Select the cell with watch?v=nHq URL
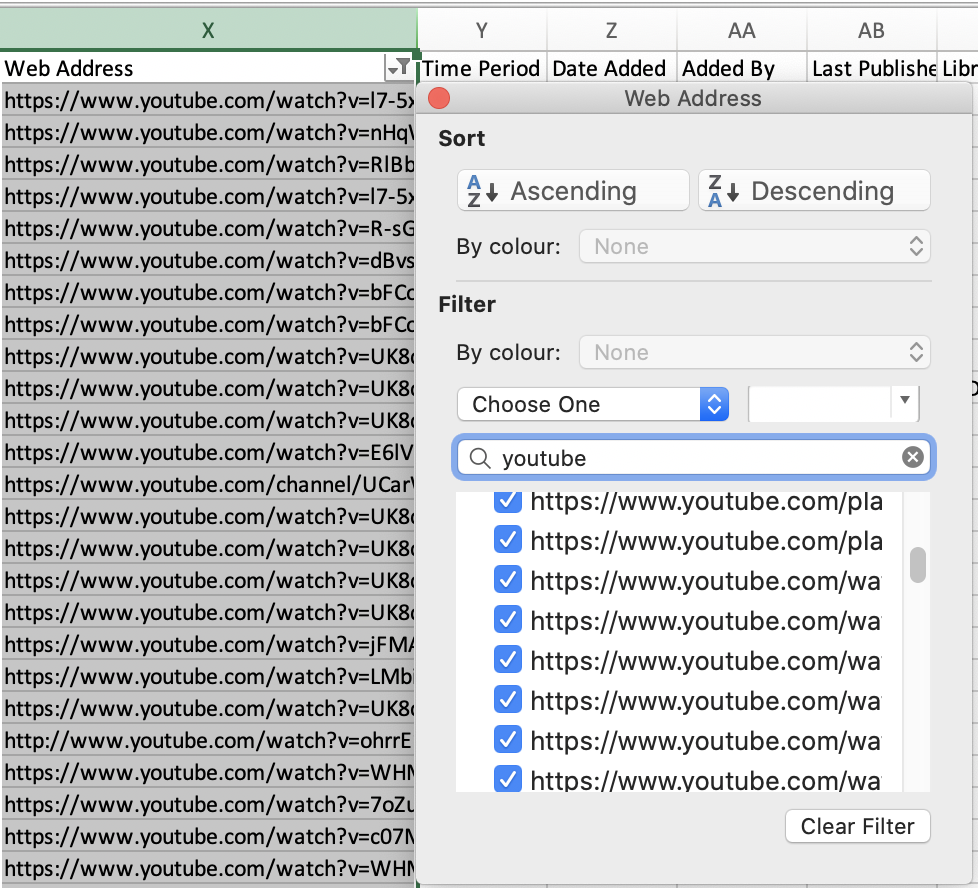 [208, 132]
